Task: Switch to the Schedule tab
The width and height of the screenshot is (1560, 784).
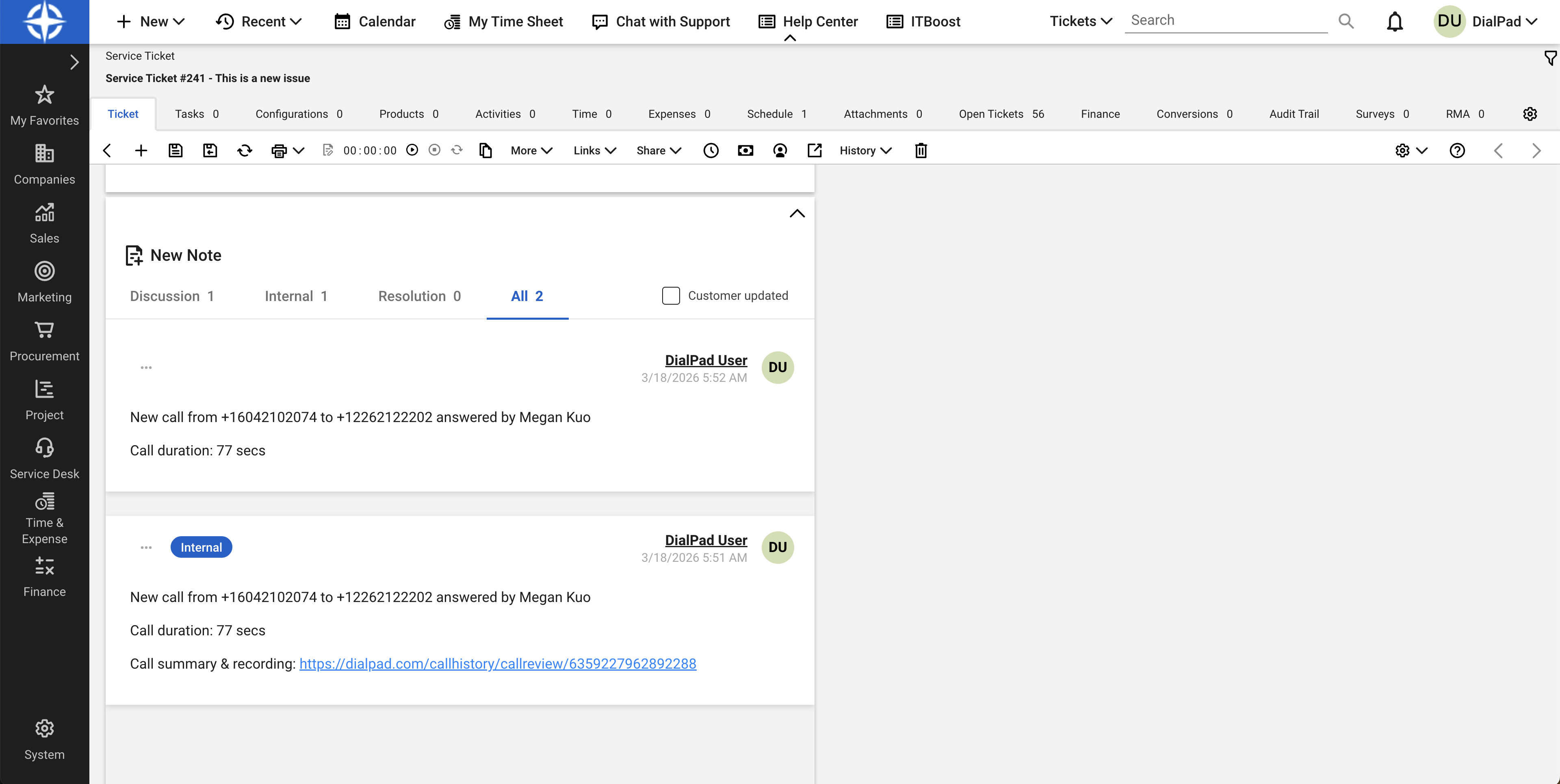Action: 777,114
